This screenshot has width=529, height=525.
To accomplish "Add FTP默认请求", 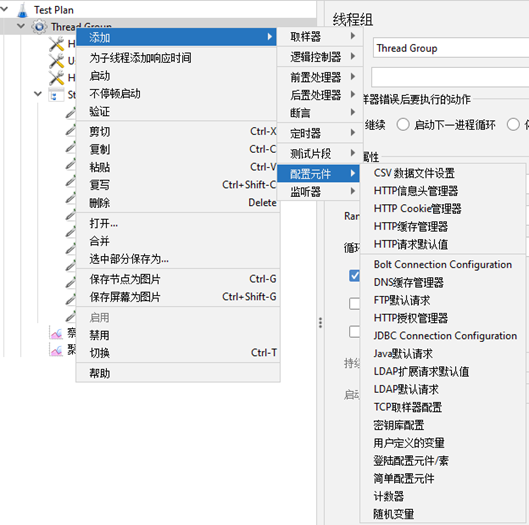I will pyautogui.click(x=443, y=300).
